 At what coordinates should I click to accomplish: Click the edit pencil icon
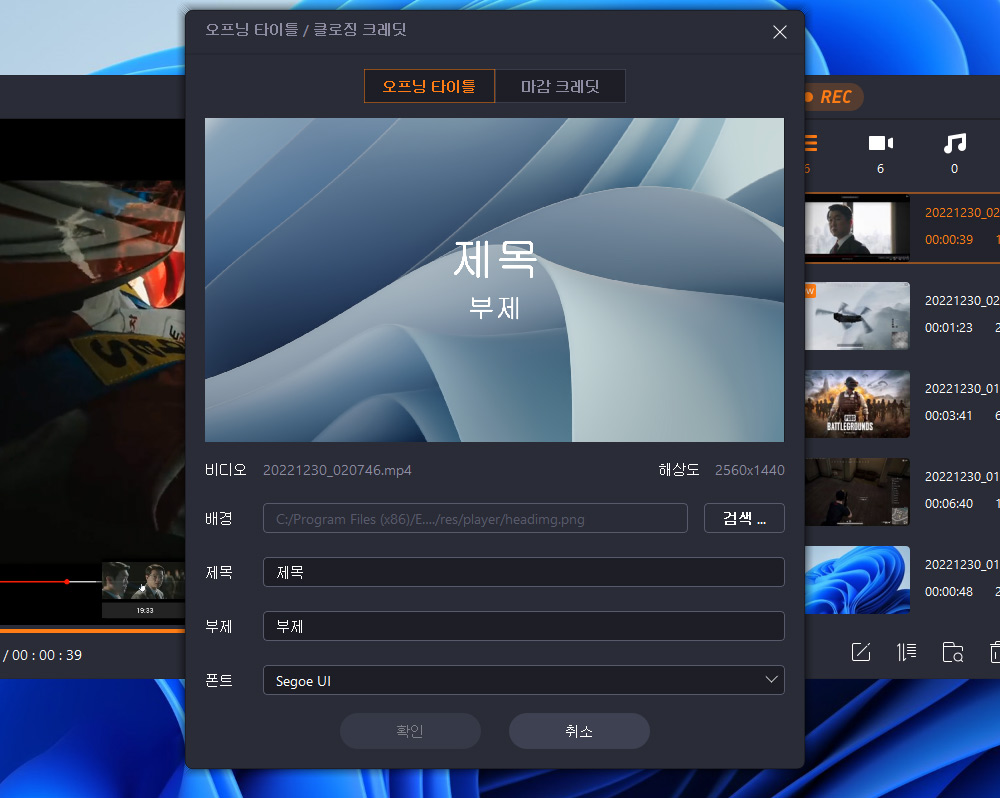tap(861, 652)
